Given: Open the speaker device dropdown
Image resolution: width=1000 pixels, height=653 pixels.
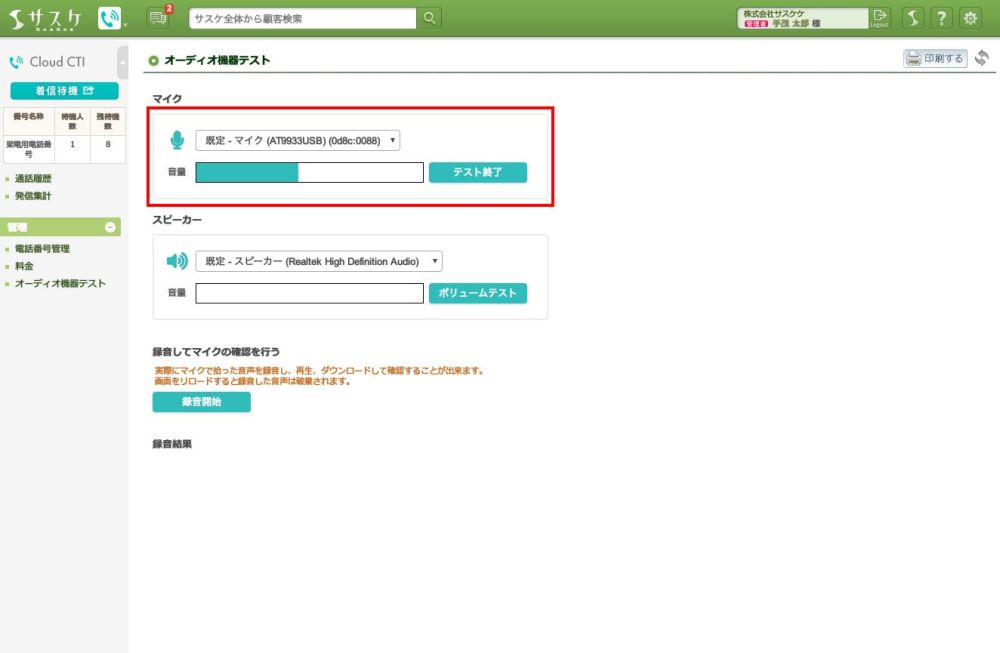Looking at the screenshot, I should (319, 261).
